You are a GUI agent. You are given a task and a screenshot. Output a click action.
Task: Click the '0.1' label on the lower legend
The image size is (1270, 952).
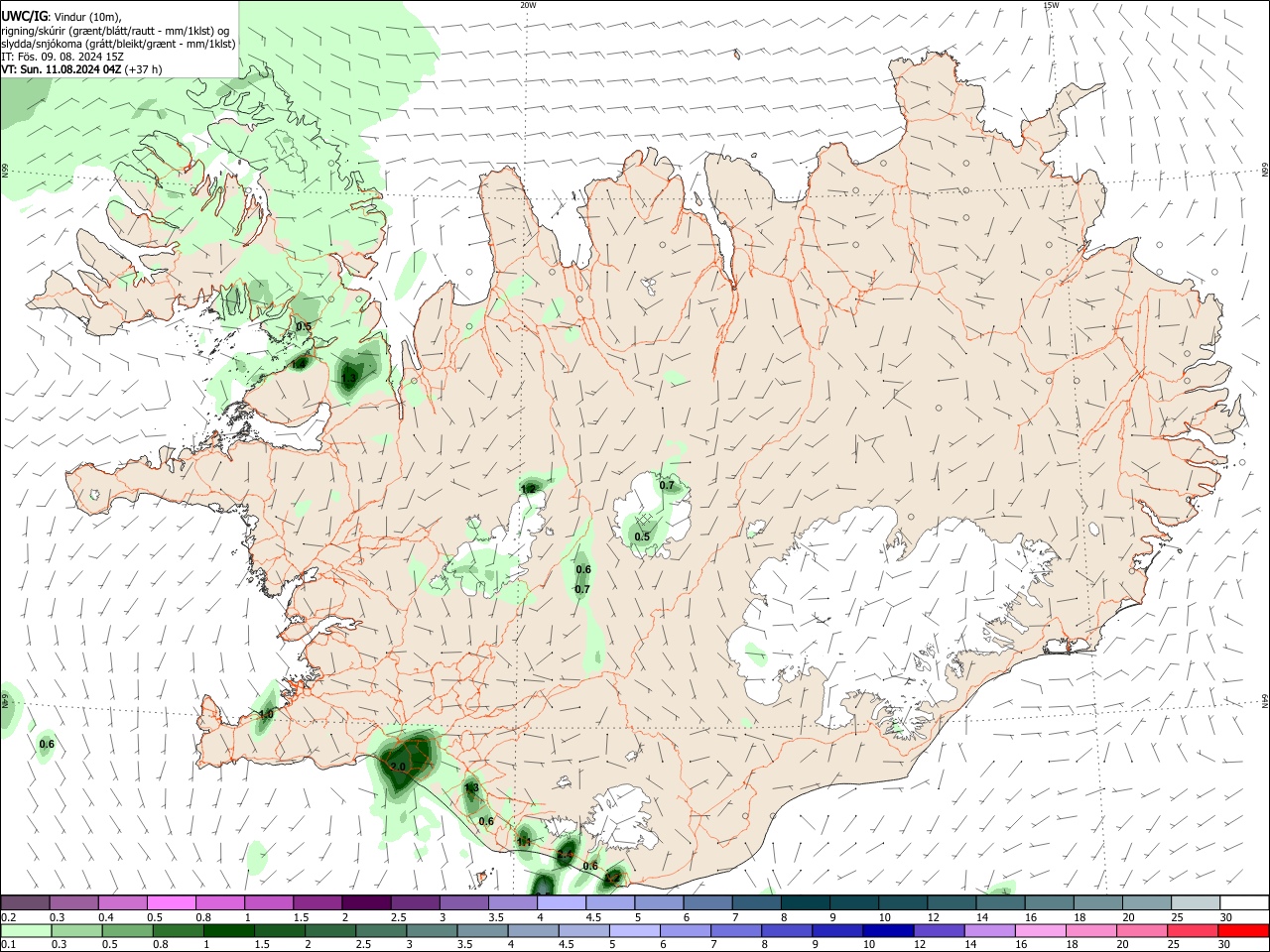[x=9, y=945]
